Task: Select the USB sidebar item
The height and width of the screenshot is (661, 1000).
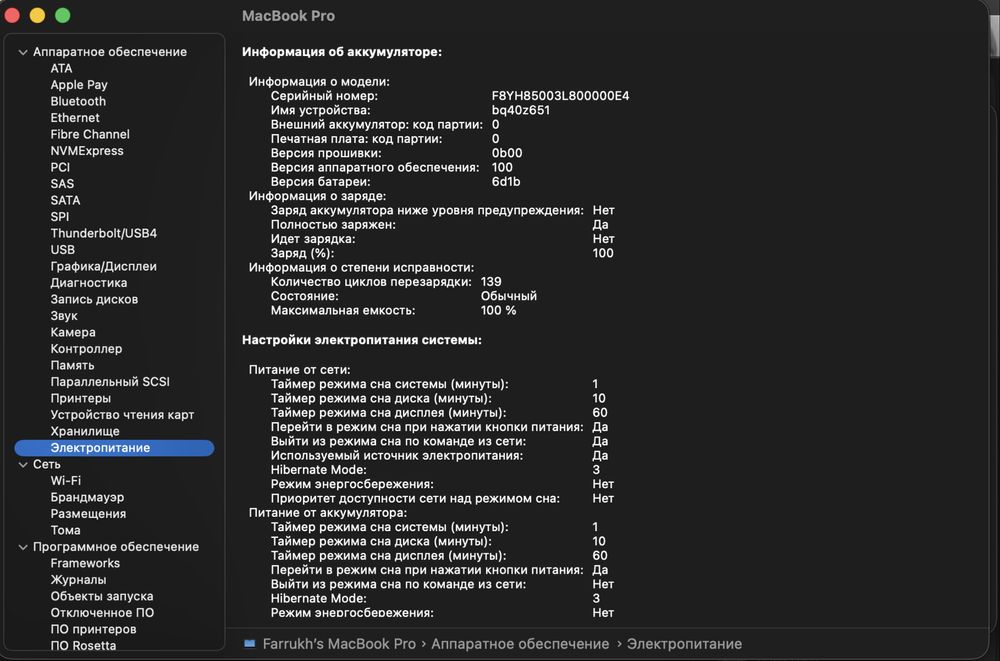Action: click(x=62, y=250)
